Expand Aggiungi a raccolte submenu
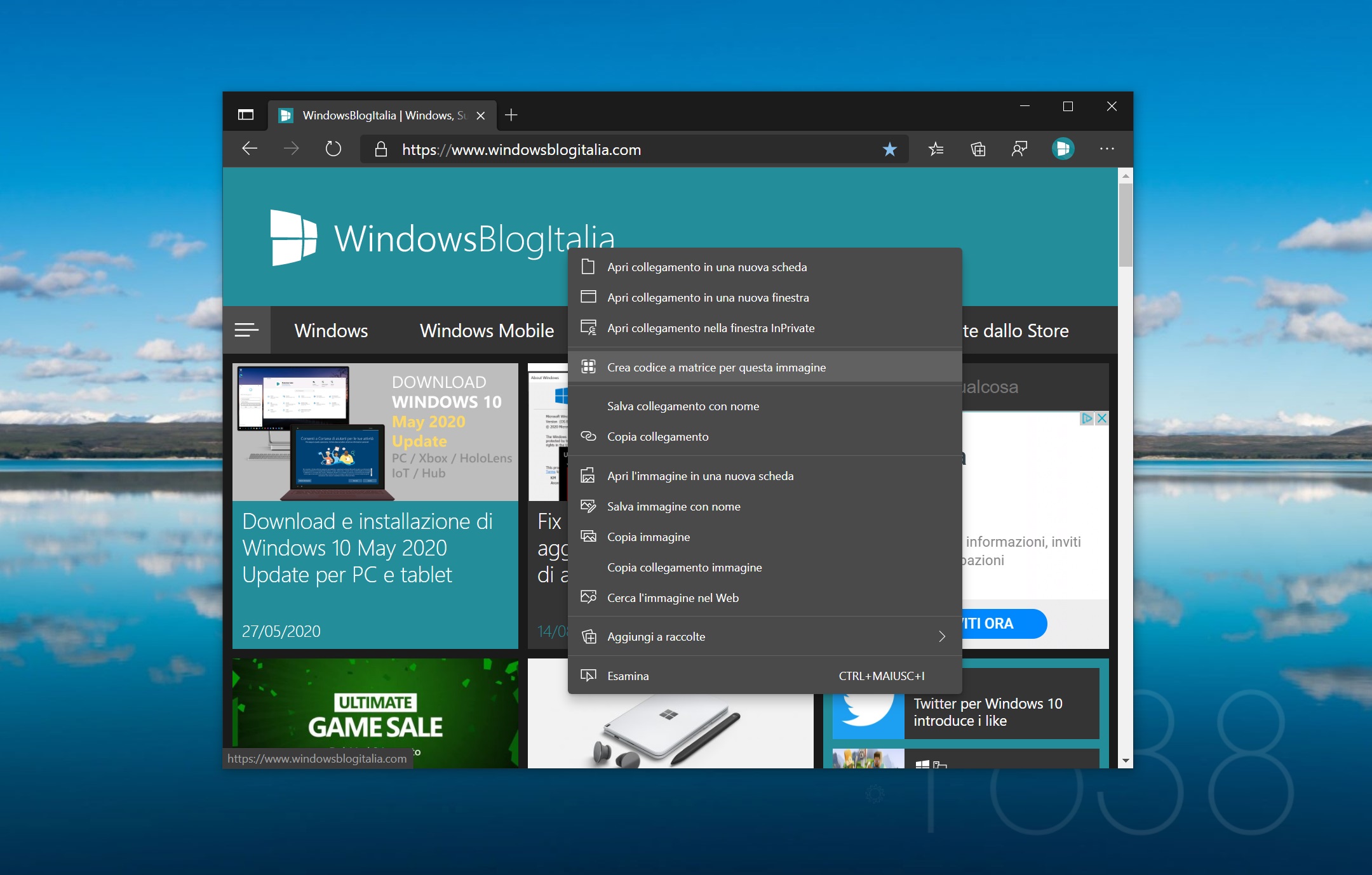1372x875 pixels. point(765,637)
